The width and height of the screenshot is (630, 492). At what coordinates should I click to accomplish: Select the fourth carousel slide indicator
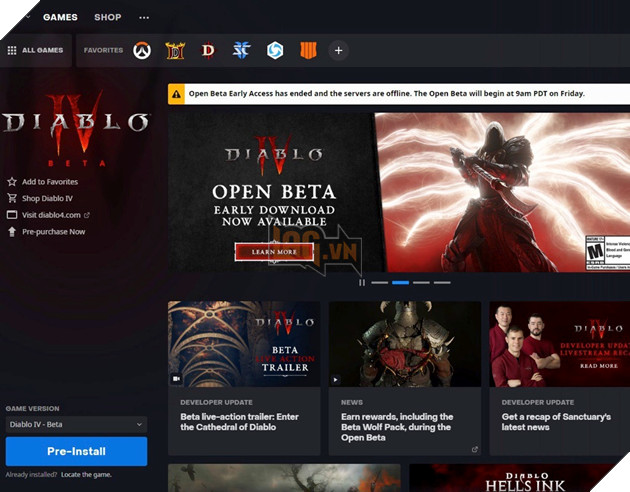tap(442, 283)
